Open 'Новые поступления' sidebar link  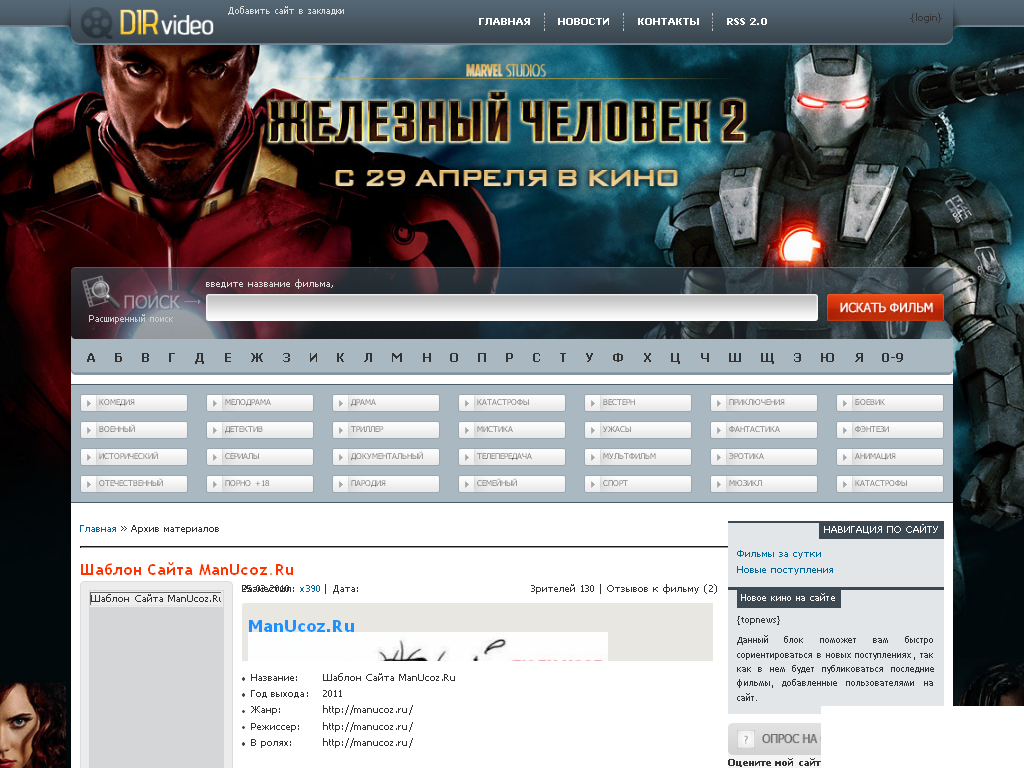[x=784, y=570]
